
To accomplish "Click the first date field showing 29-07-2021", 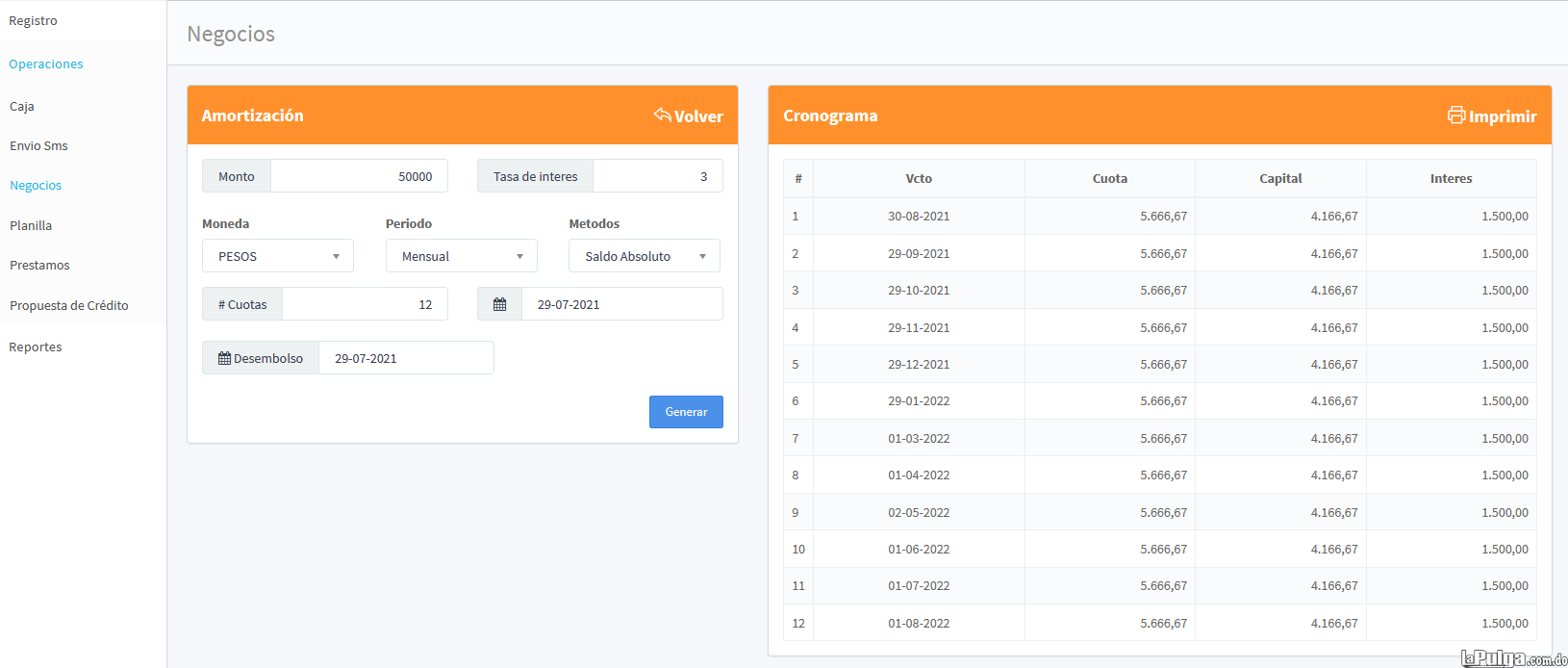I will 621,304.
